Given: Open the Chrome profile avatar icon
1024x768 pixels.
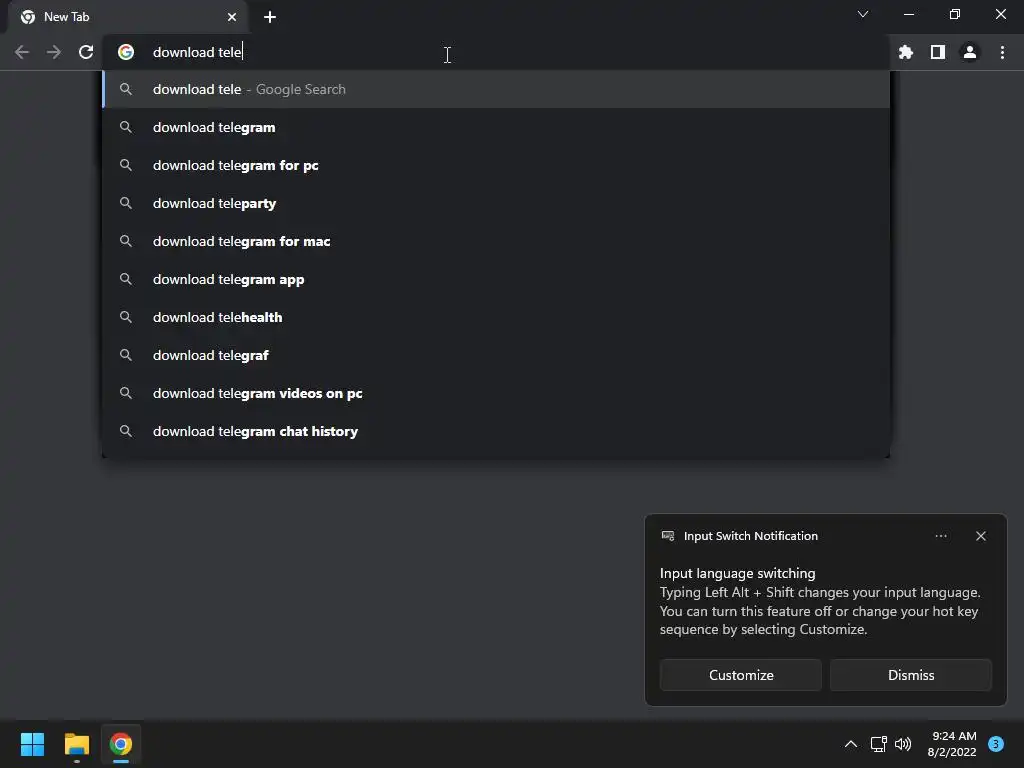Looking at the screenshot, I should 970,52.
